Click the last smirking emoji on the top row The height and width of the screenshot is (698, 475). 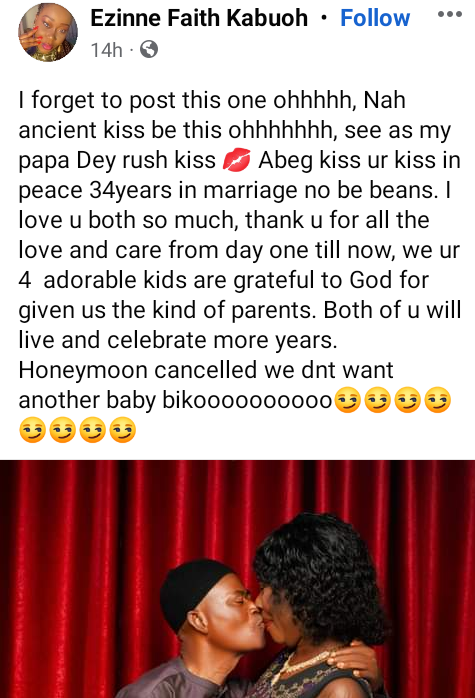coord(438,400)
